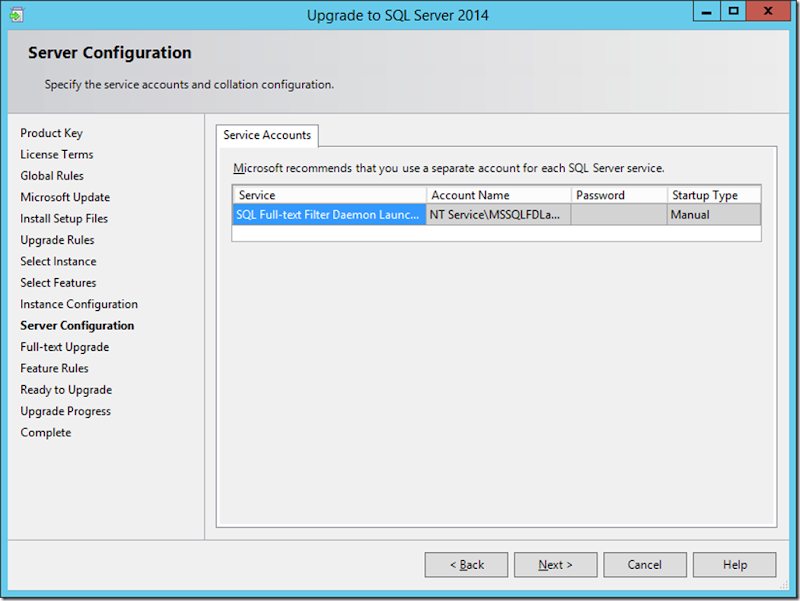The width and height of the screenshot is (800, 601).
Task: Maximize the Upgrade to SQL Server 2014 window
Action: tap(733, 11)
